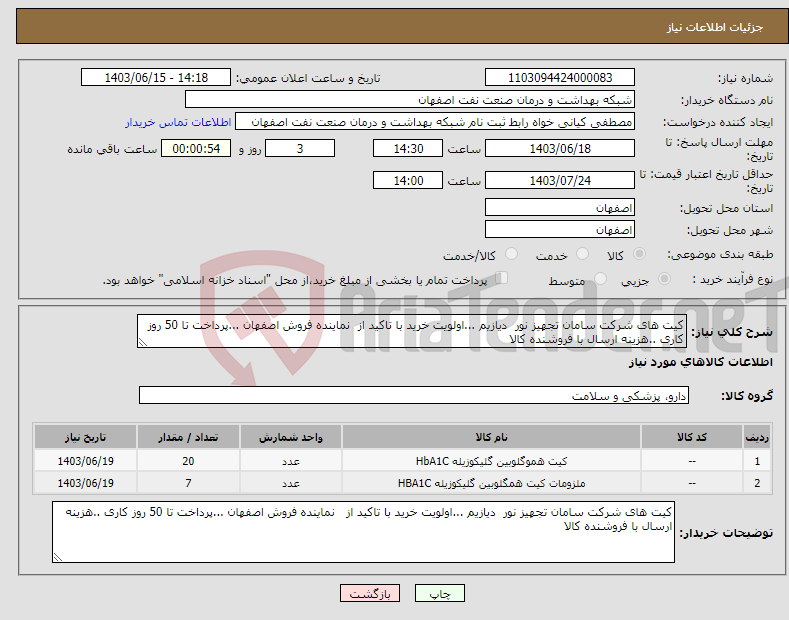The width and height of the screenshot is (789, 620).
Task: Click the نام کالا column header
Action: click(491, 437)
